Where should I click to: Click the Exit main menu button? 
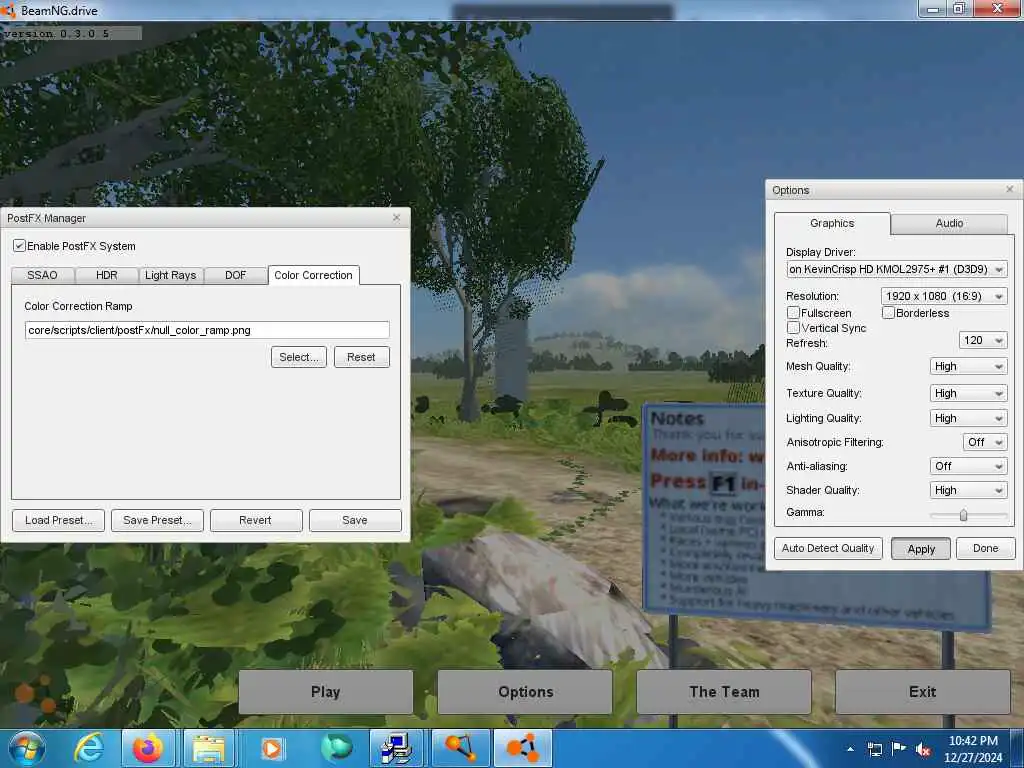[923, 692]
